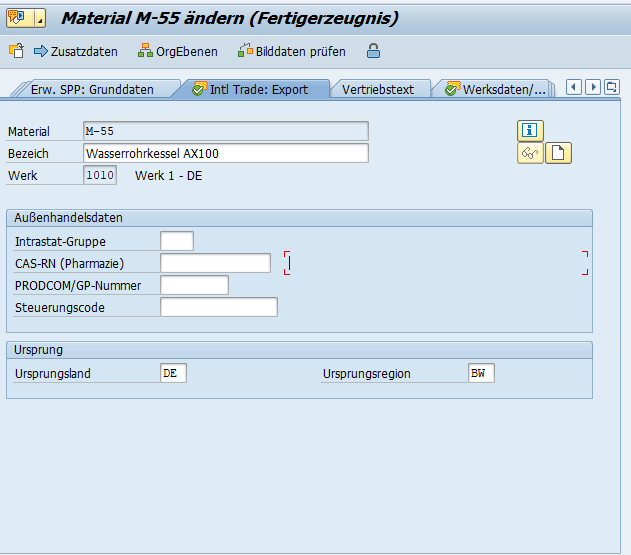Click the Werk field 1010

(x=100, y=175)
